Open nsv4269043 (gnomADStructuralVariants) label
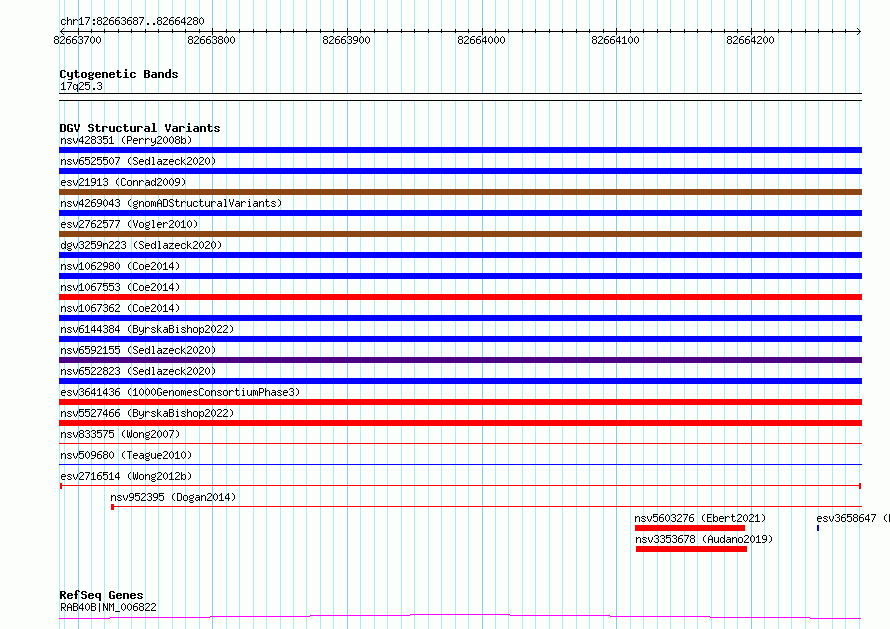Viewport: 890px width, 629px height. click(170, 203)
